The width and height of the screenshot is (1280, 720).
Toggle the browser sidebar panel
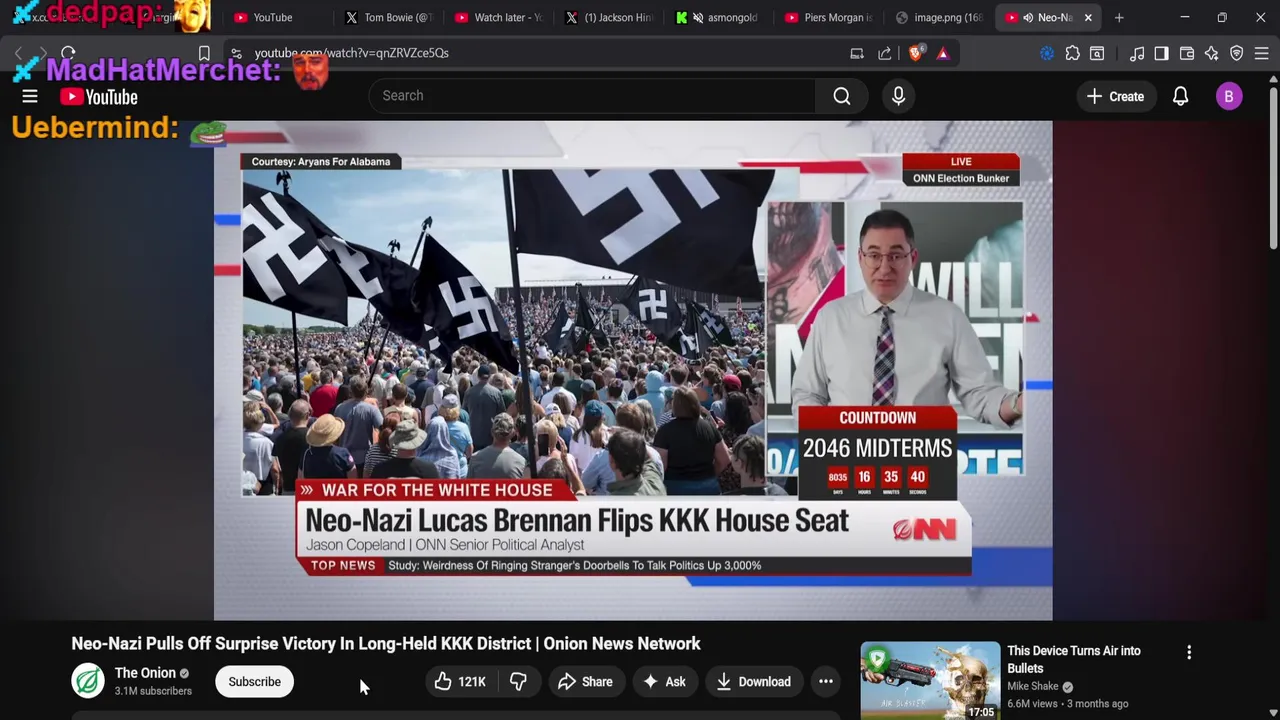pos(1161,53)
